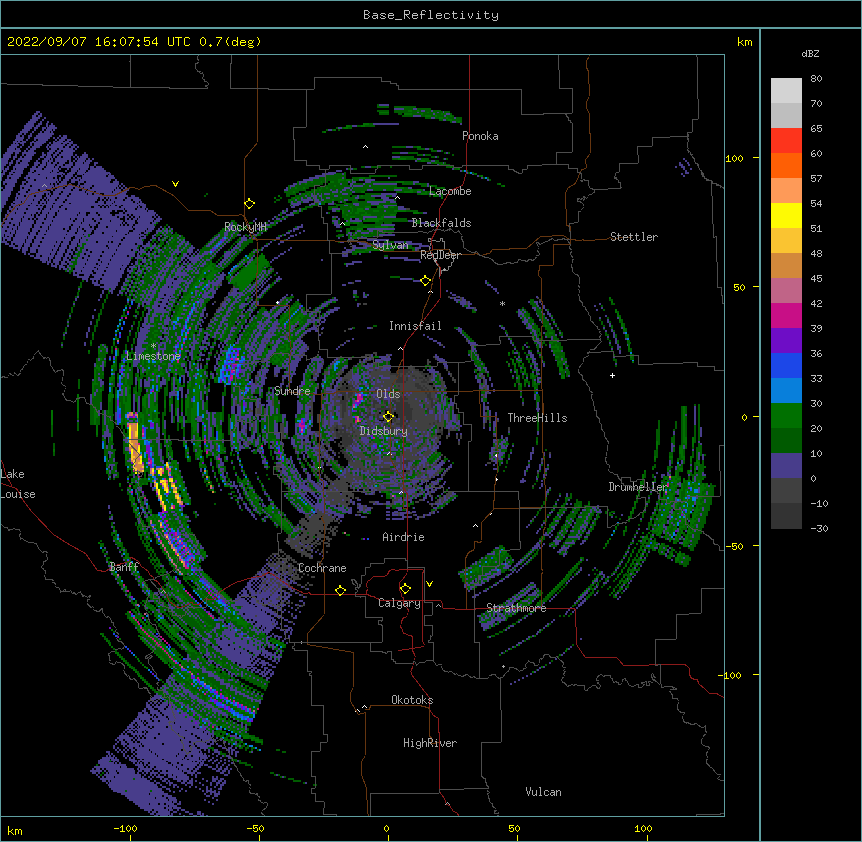
Task: Select the dBZ legend heading
Action: 810,53
